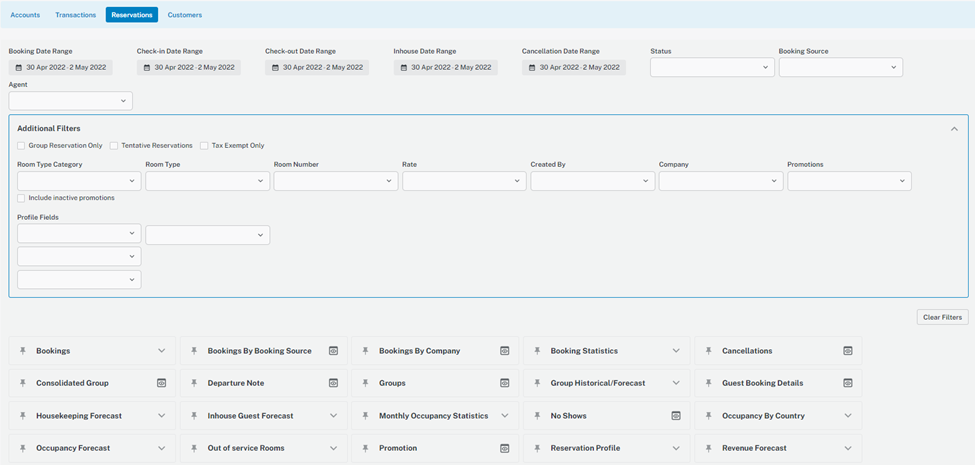Viewport: 975px width, 465px height.
Task: Pin the Inhouse Guest Forecast report
Action: coord(194,415)
